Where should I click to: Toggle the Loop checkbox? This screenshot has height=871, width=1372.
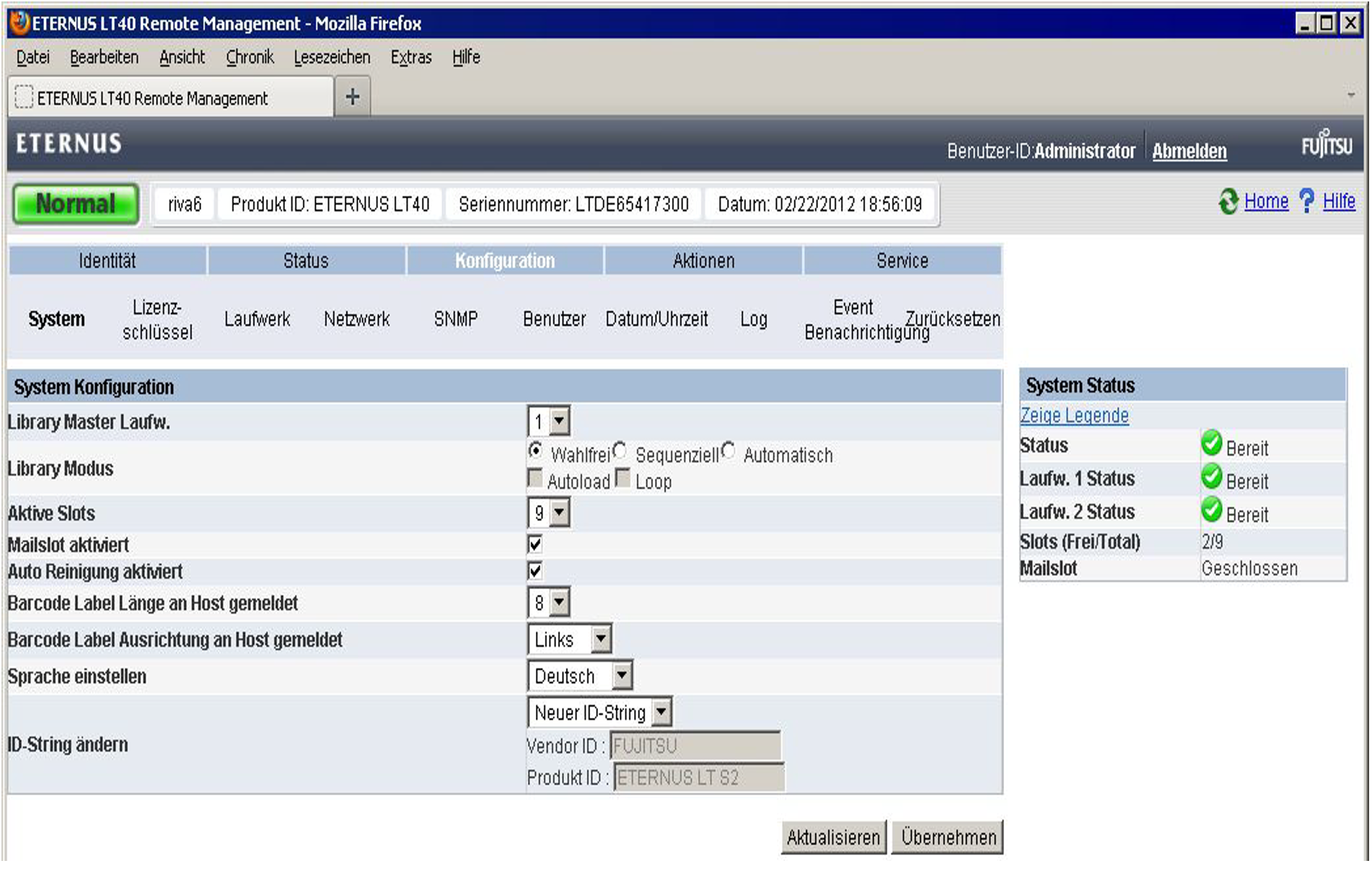coord(623,477)
